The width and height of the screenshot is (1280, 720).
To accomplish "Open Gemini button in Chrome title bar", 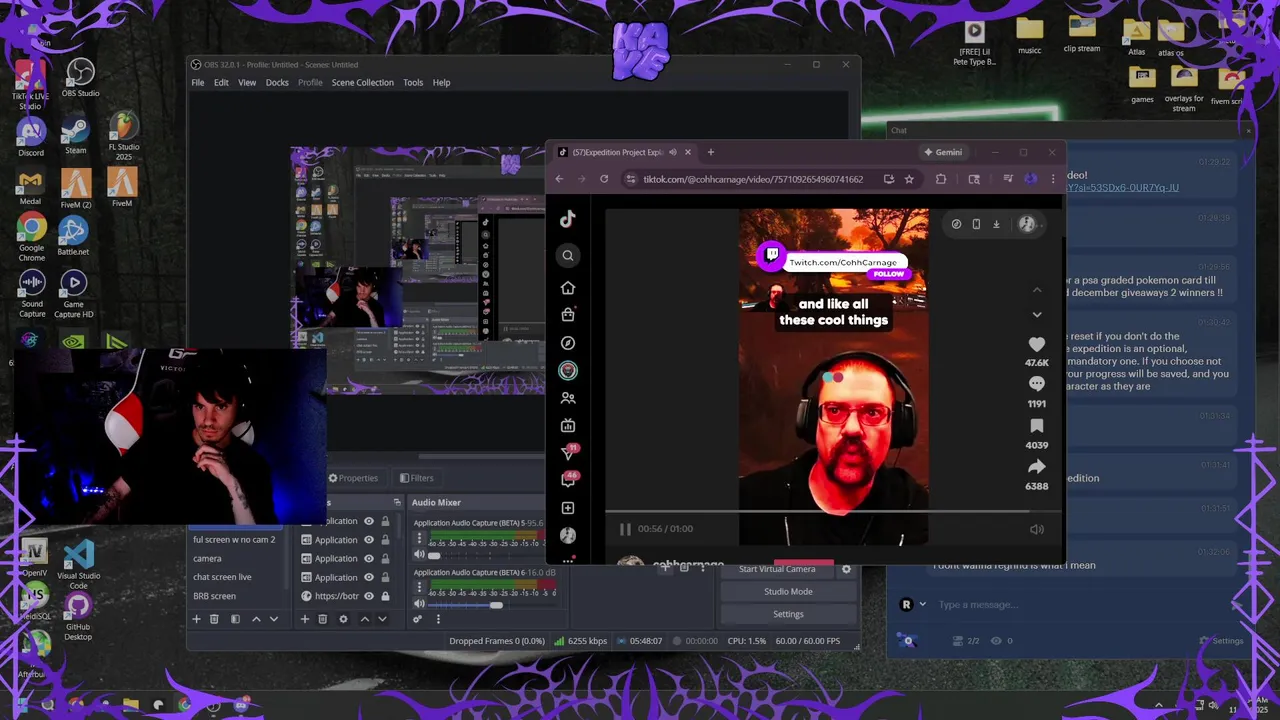I will click(x=943, y=152).
